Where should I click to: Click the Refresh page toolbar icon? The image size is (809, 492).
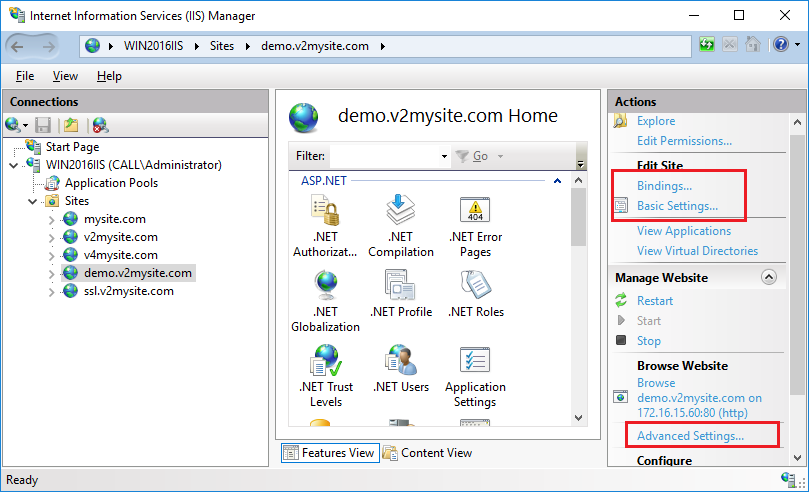[x=707, y=45]
